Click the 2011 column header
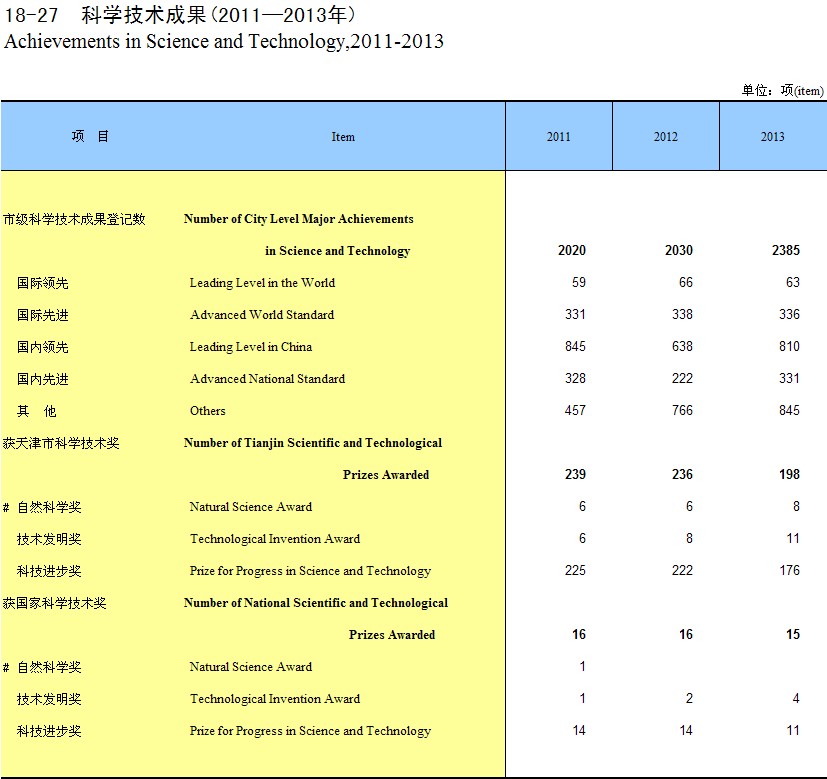 pos(558,137)
